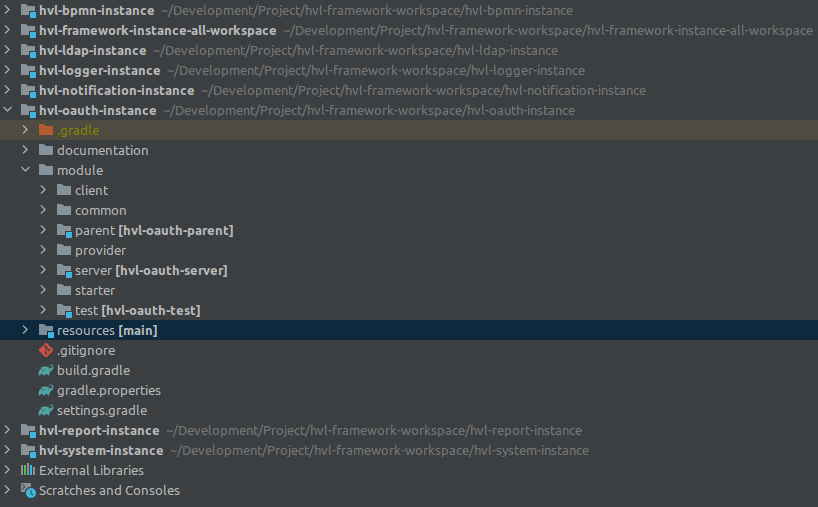
Task: Click the build.gradle elephant icon
Action: point(46,370)
